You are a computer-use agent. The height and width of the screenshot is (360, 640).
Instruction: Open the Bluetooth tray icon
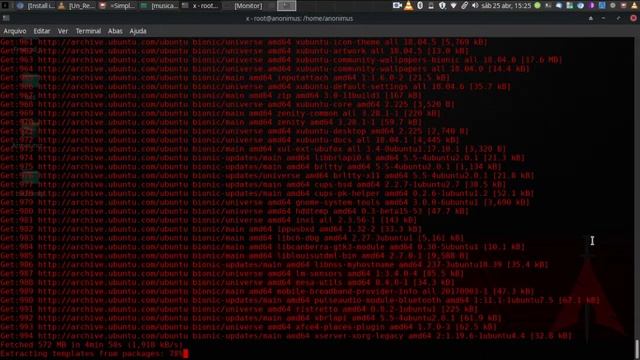coord(420,5)
